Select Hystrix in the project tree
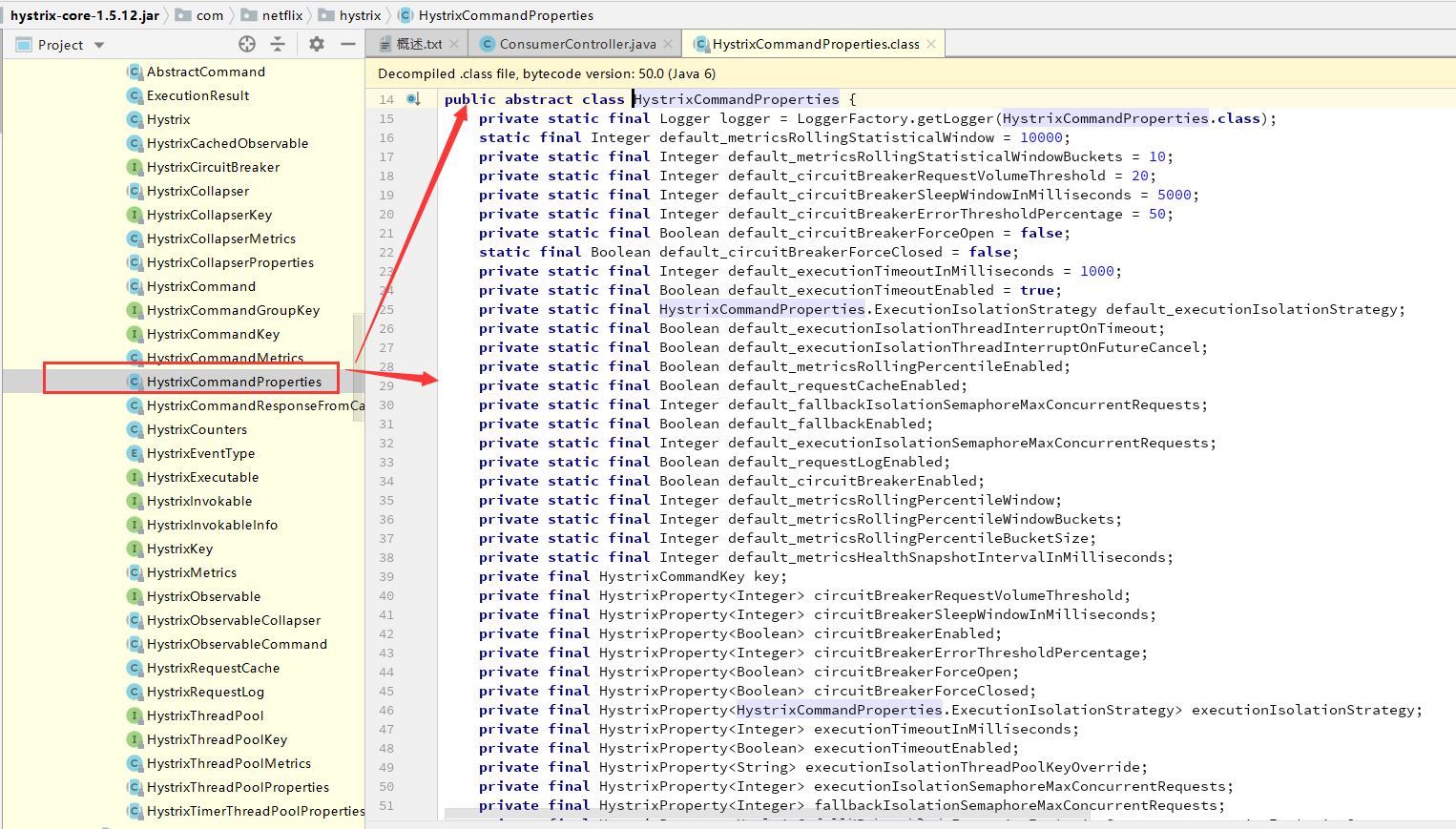1456x829 pixels. [168, 119]
